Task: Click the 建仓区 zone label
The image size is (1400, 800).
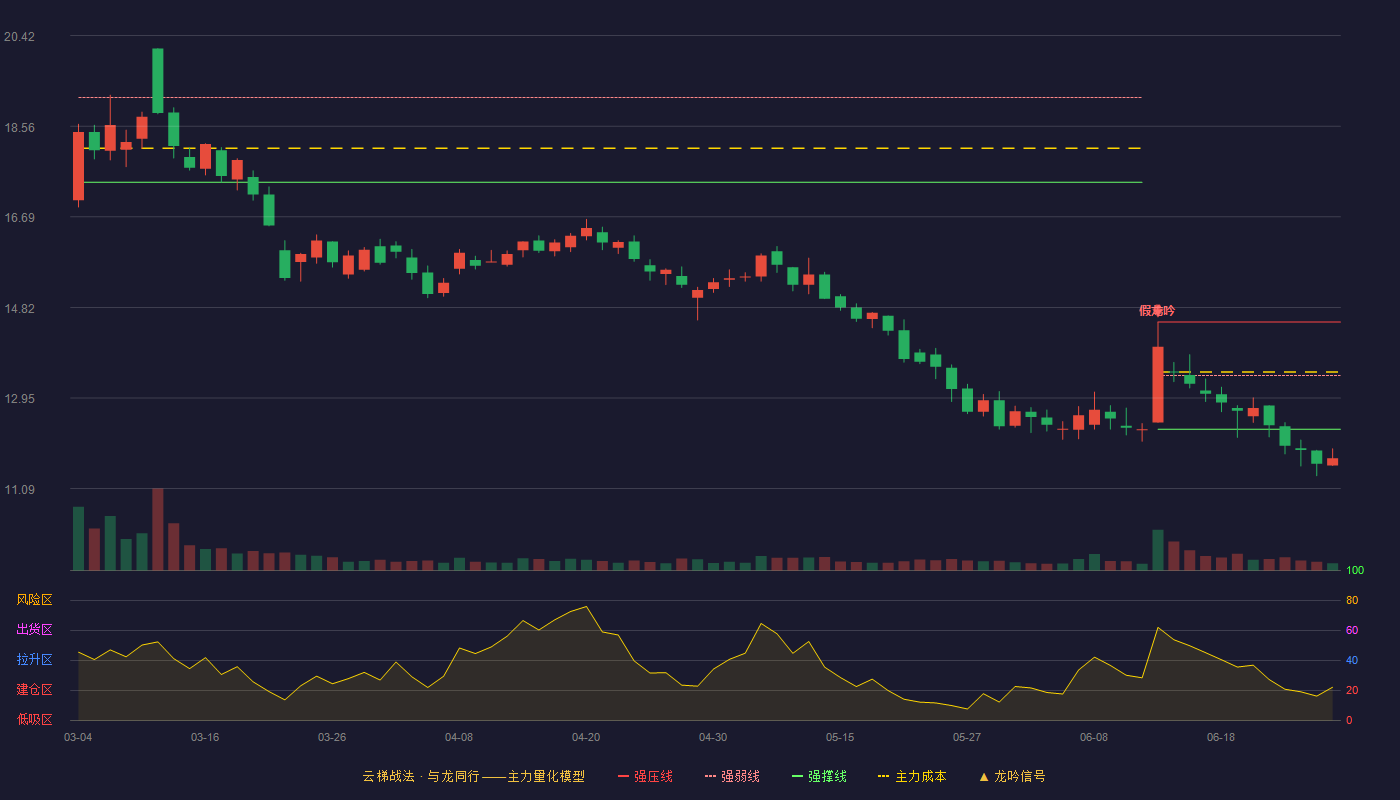Action: tap(34, 690)
